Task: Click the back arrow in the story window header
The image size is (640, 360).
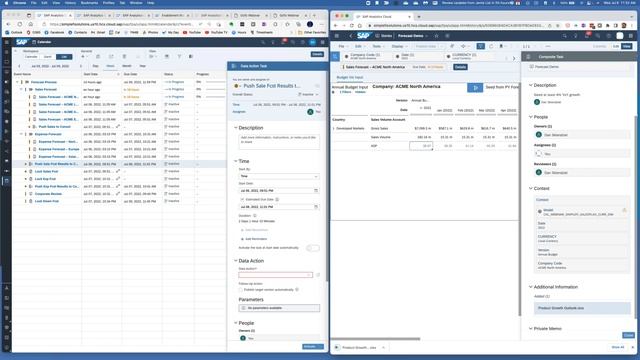Action: tap(351, 36)
